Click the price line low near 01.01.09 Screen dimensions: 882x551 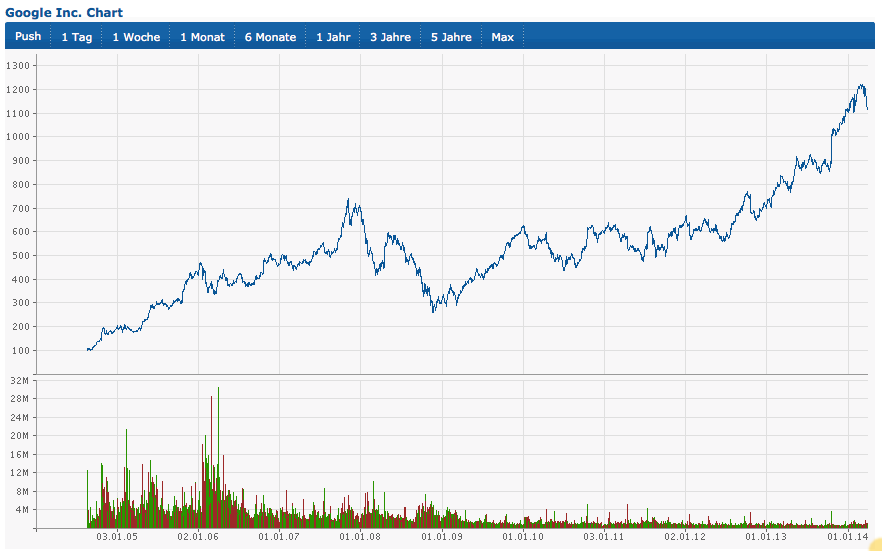pos(433,311)
